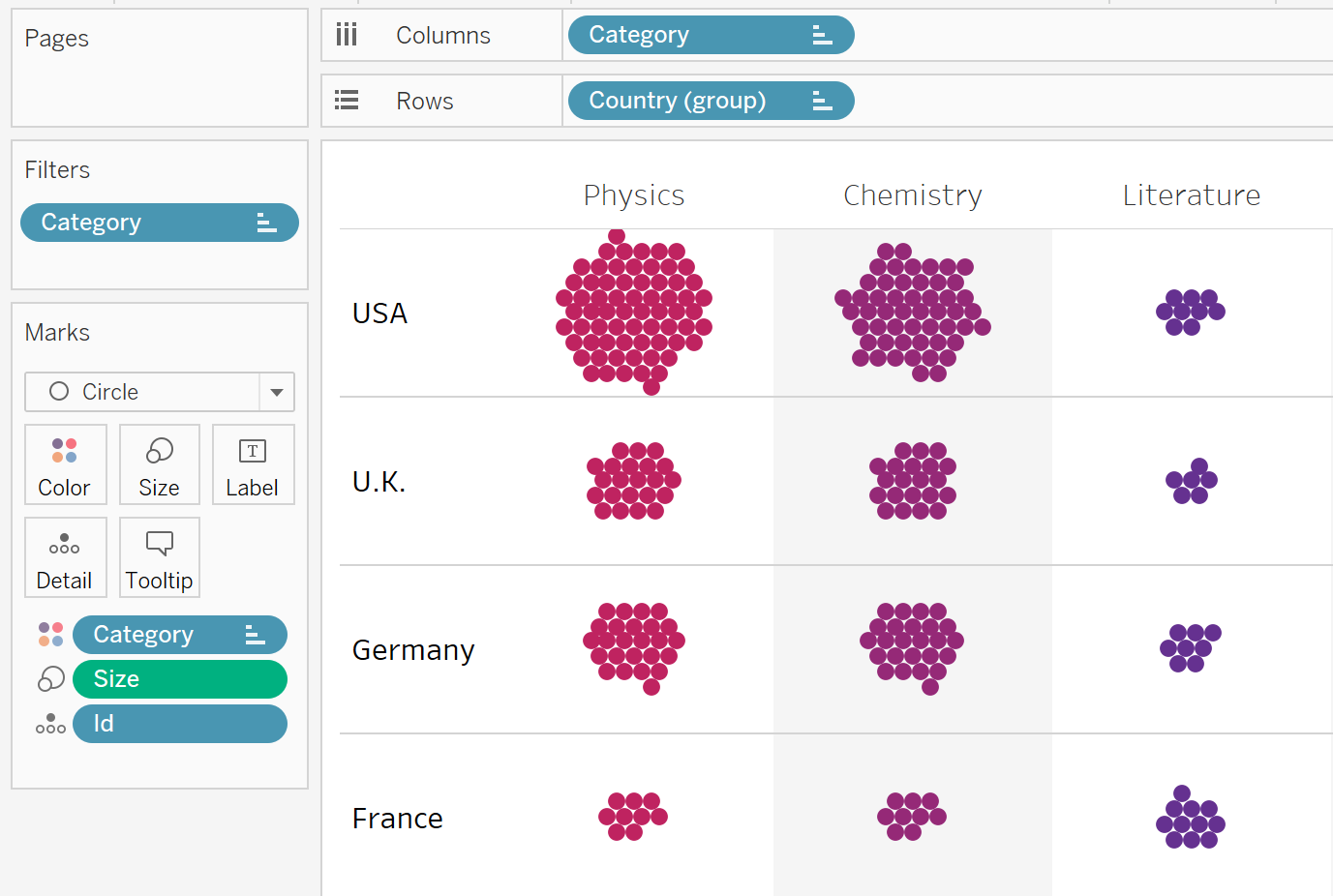The image size is (1333, 896).
Task: Click the USA Physics bubble cluster
Action: [x=634, y=313]
